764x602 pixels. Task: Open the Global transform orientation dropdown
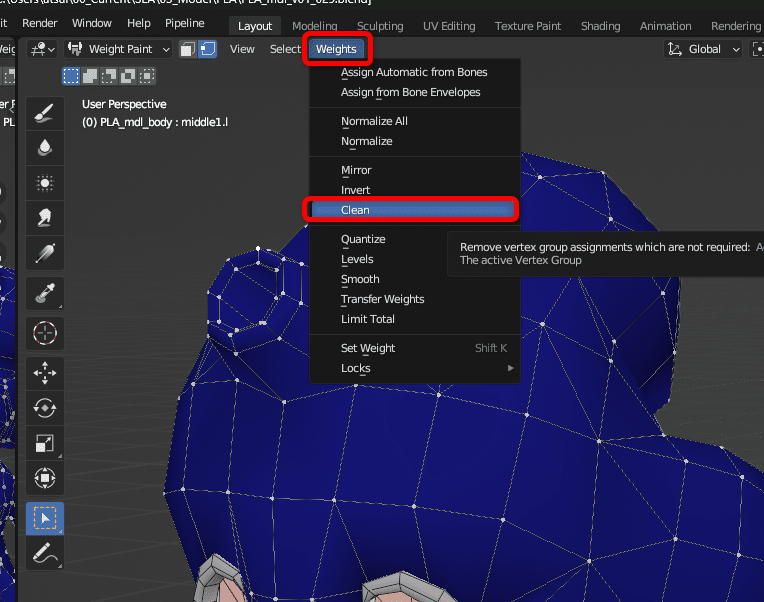704,49
